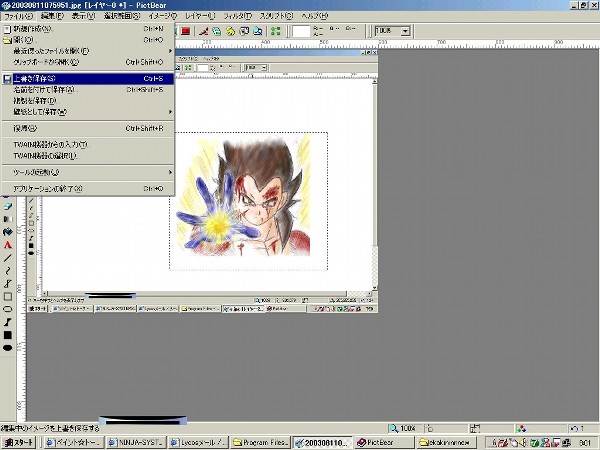This screenshot has width=600, height=450.
Task: Click the Windows Start button
Action: [19, 442]
